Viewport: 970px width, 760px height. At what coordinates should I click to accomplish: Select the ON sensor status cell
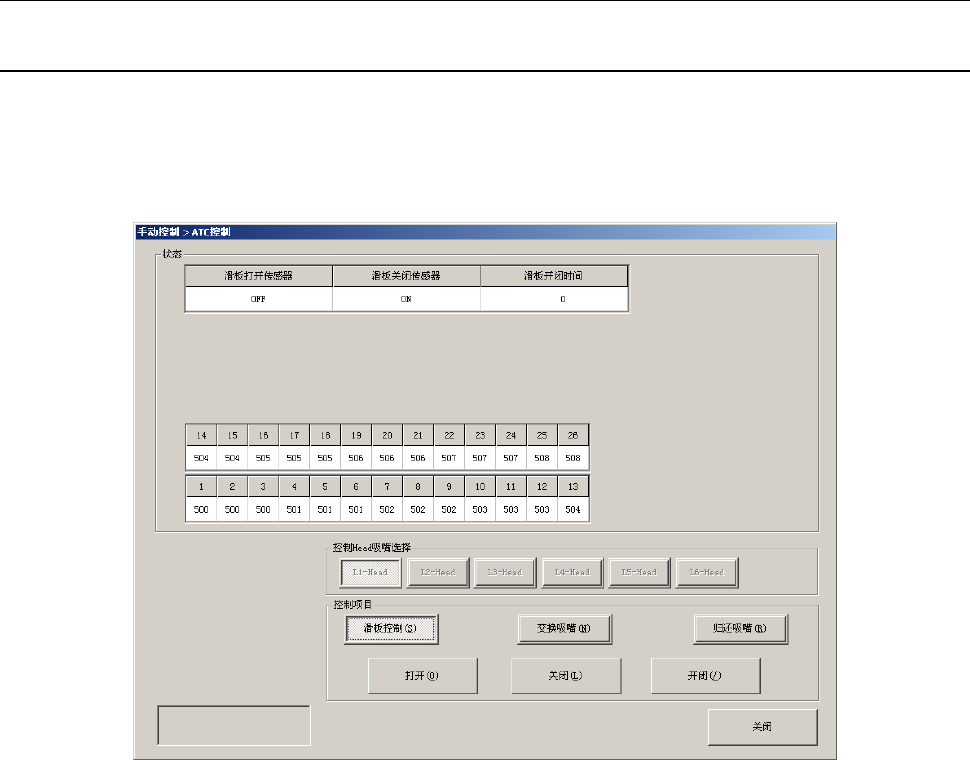pyautogui.click(x=406, y=299)
